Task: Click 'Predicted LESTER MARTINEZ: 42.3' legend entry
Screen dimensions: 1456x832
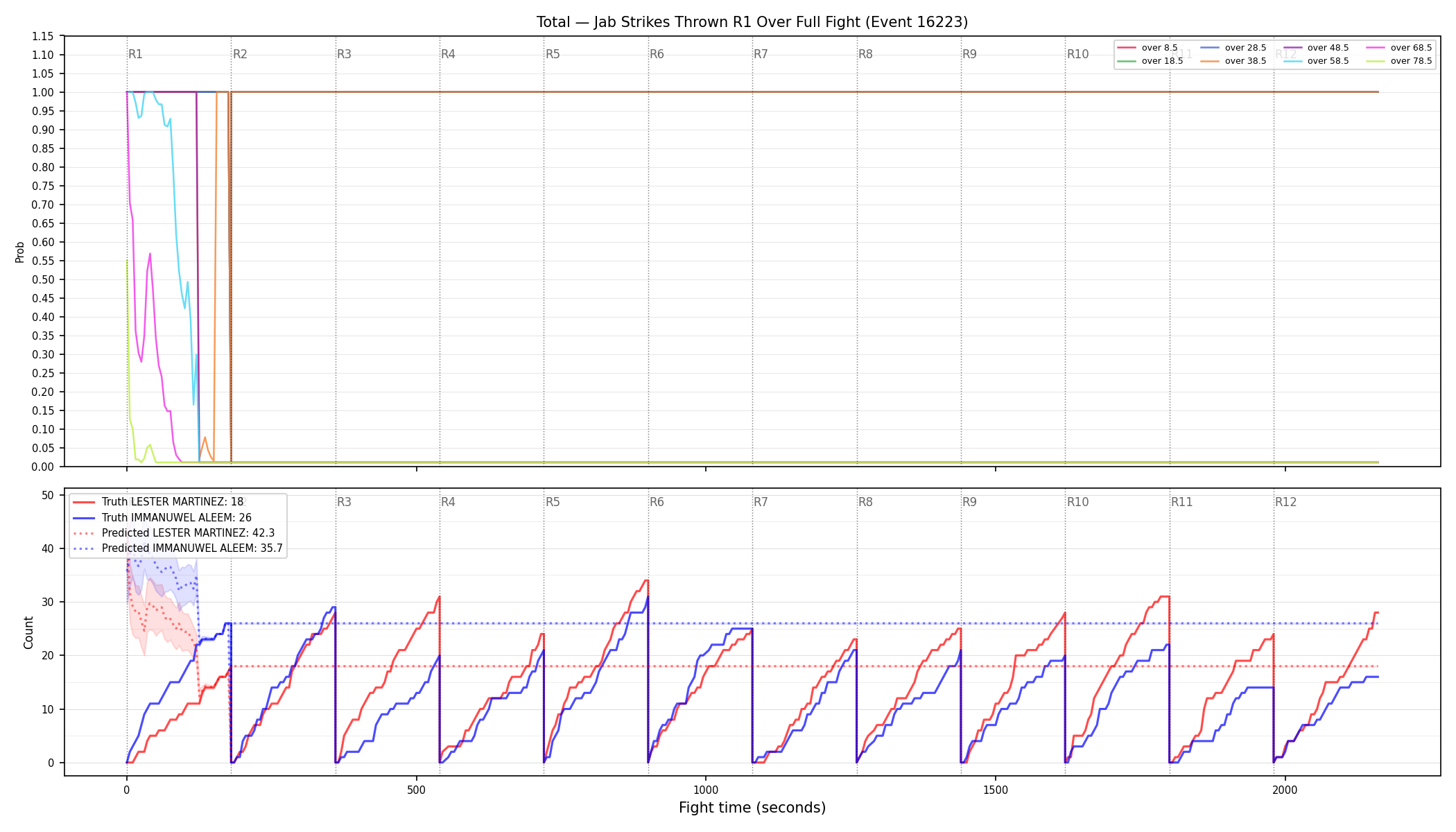Action: coord(174,533)
